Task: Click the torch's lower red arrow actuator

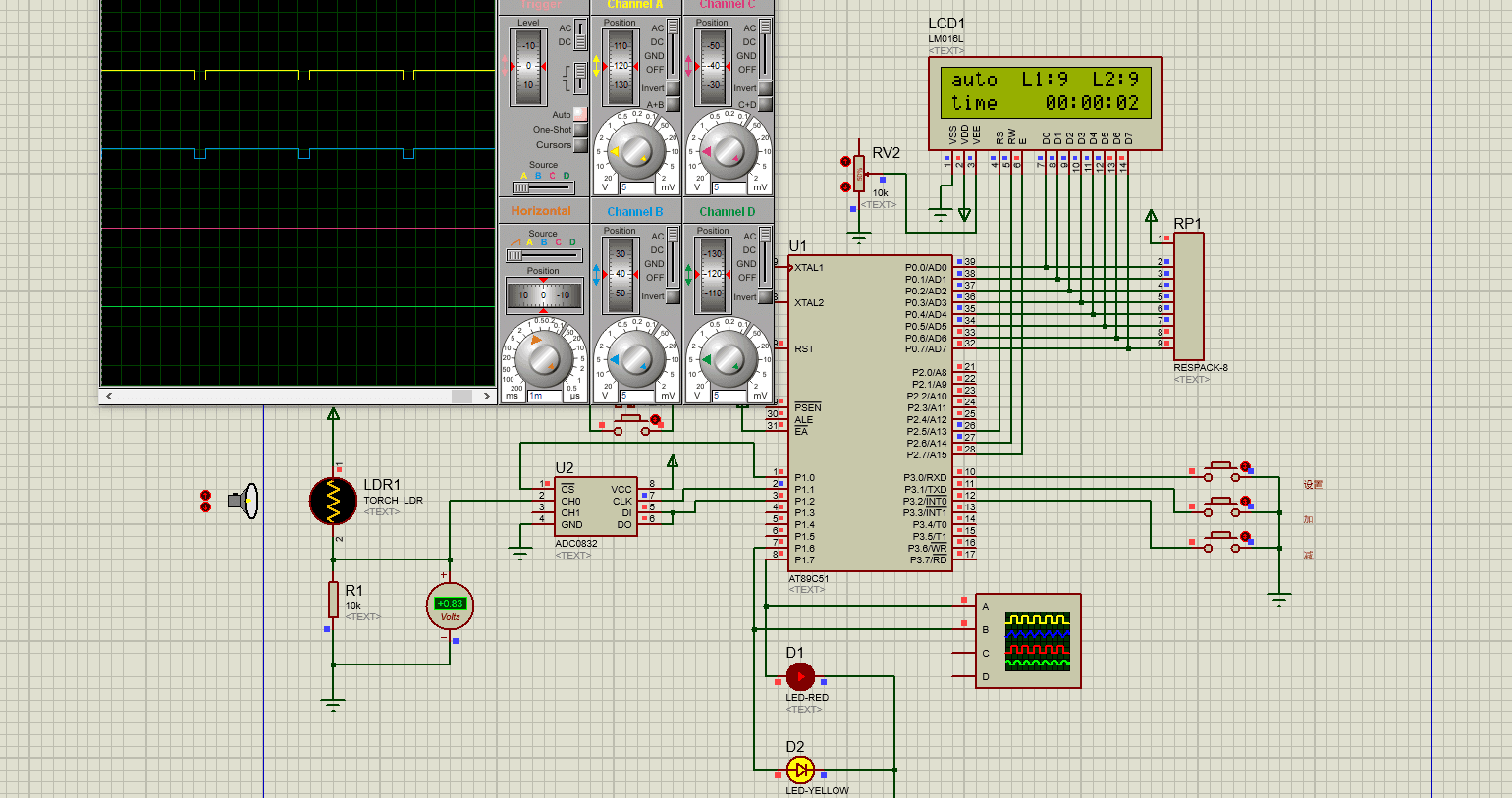Action: [205, 506]
